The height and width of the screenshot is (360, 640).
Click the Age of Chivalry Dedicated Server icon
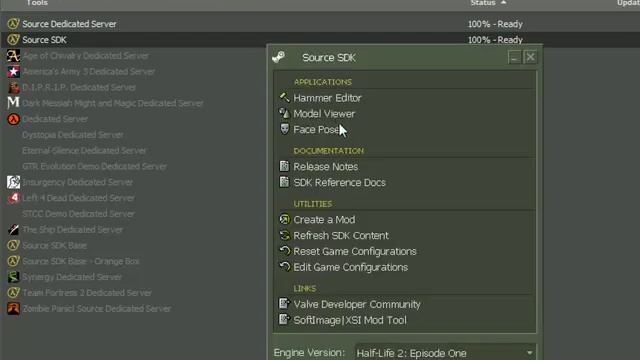tap(13, 56)
